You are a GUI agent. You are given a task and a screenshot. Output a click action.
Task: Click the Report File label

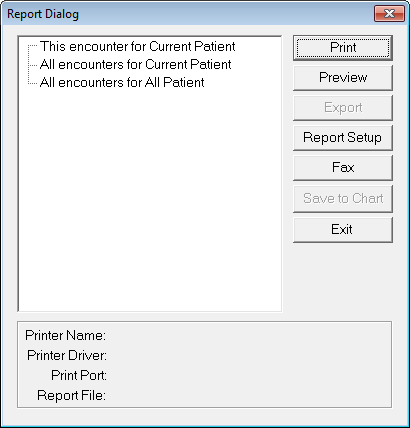pyautogui.click(x=71, y=395)
